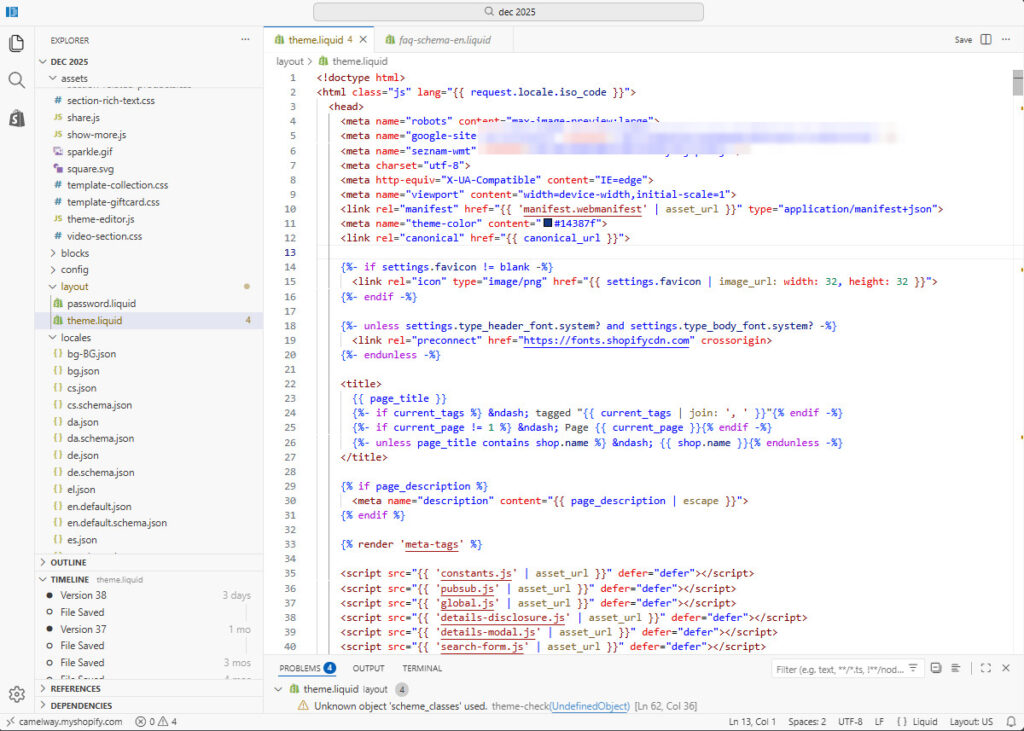The image size is (1024, 731).
Task: Open editor more actions ellipsis next to Save
Action: point(1006,40)
